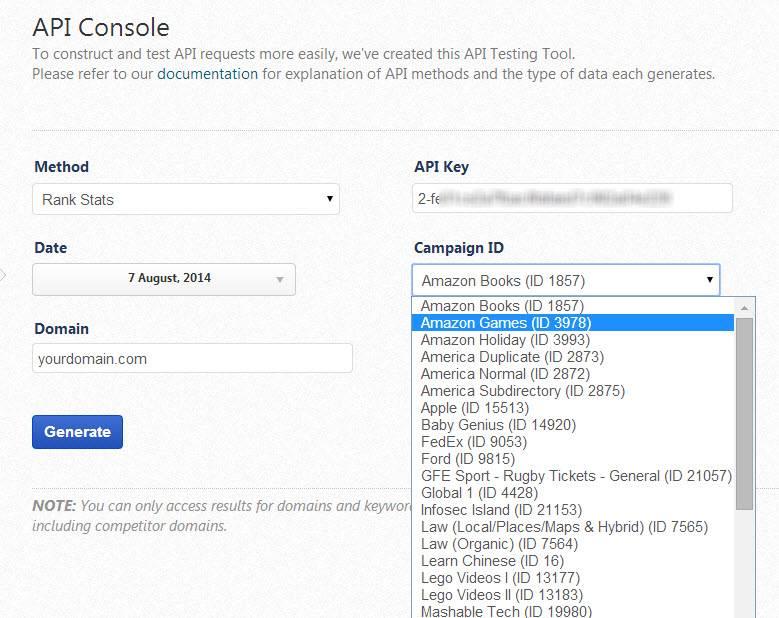Choose Ford (ID 9815) in dropdown list
Viewport: 779px width, 618px height.
(468, 459)
